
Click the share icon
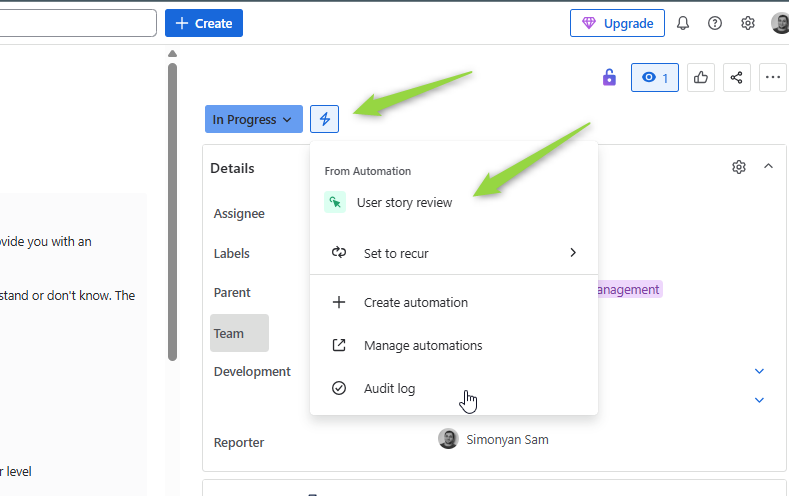point(737,77)
